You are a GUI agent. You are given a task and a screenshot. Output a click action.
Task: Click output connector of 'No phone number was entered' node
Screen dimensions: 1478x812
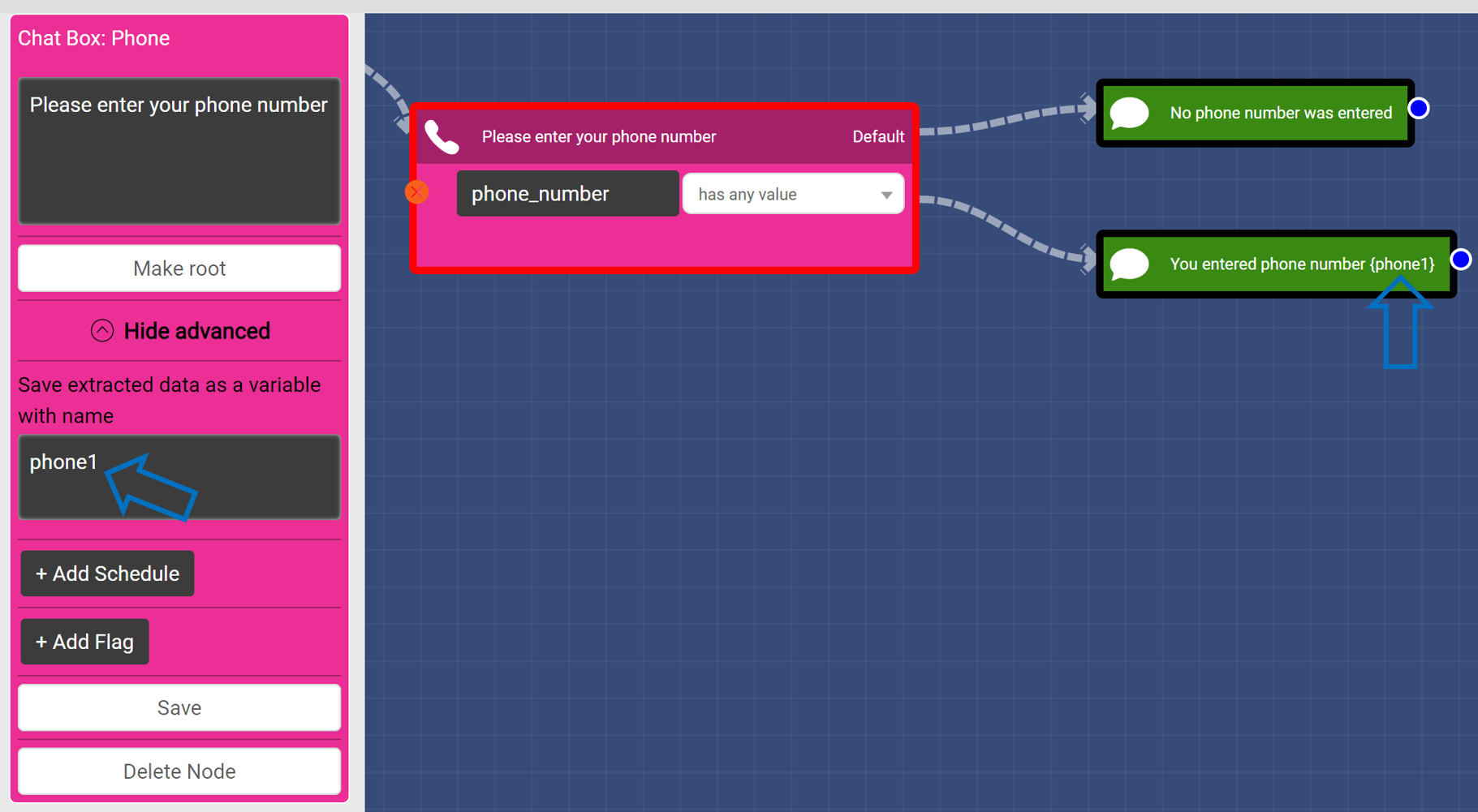click(1418, 108)
